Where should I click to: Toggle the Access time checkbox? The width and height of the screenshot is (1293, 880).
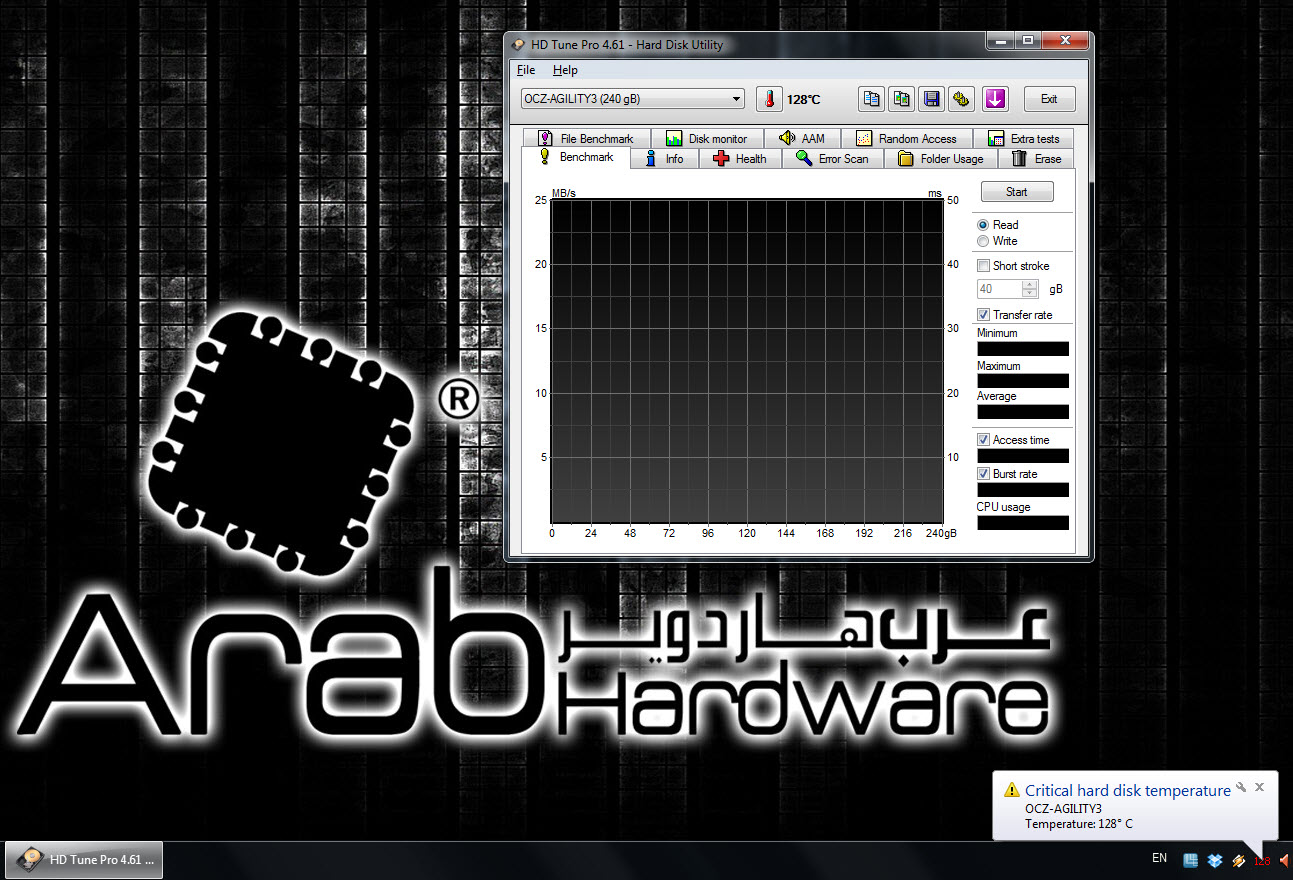pos(984,440)
